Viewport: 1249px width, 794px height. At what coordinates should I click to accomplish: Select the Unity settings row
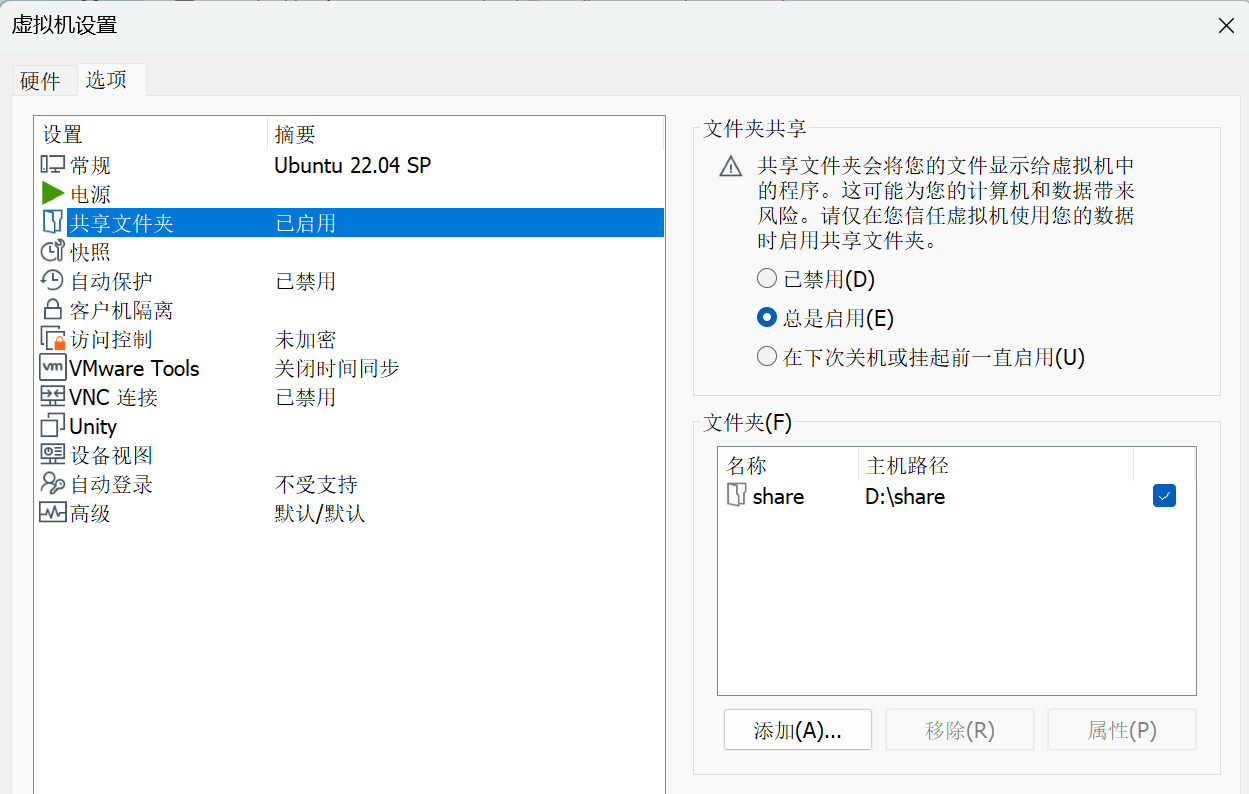point(350,426)
